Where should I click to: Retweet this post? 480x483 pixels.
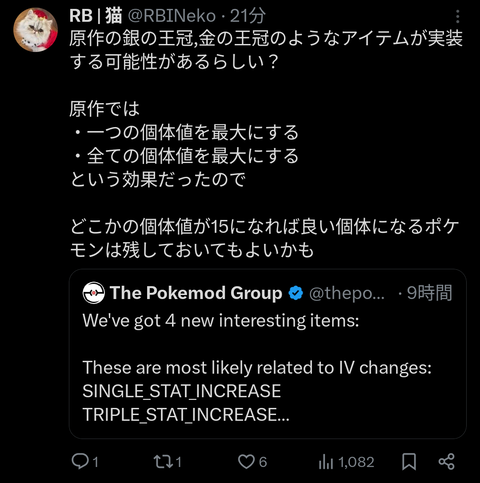point(163,462)
